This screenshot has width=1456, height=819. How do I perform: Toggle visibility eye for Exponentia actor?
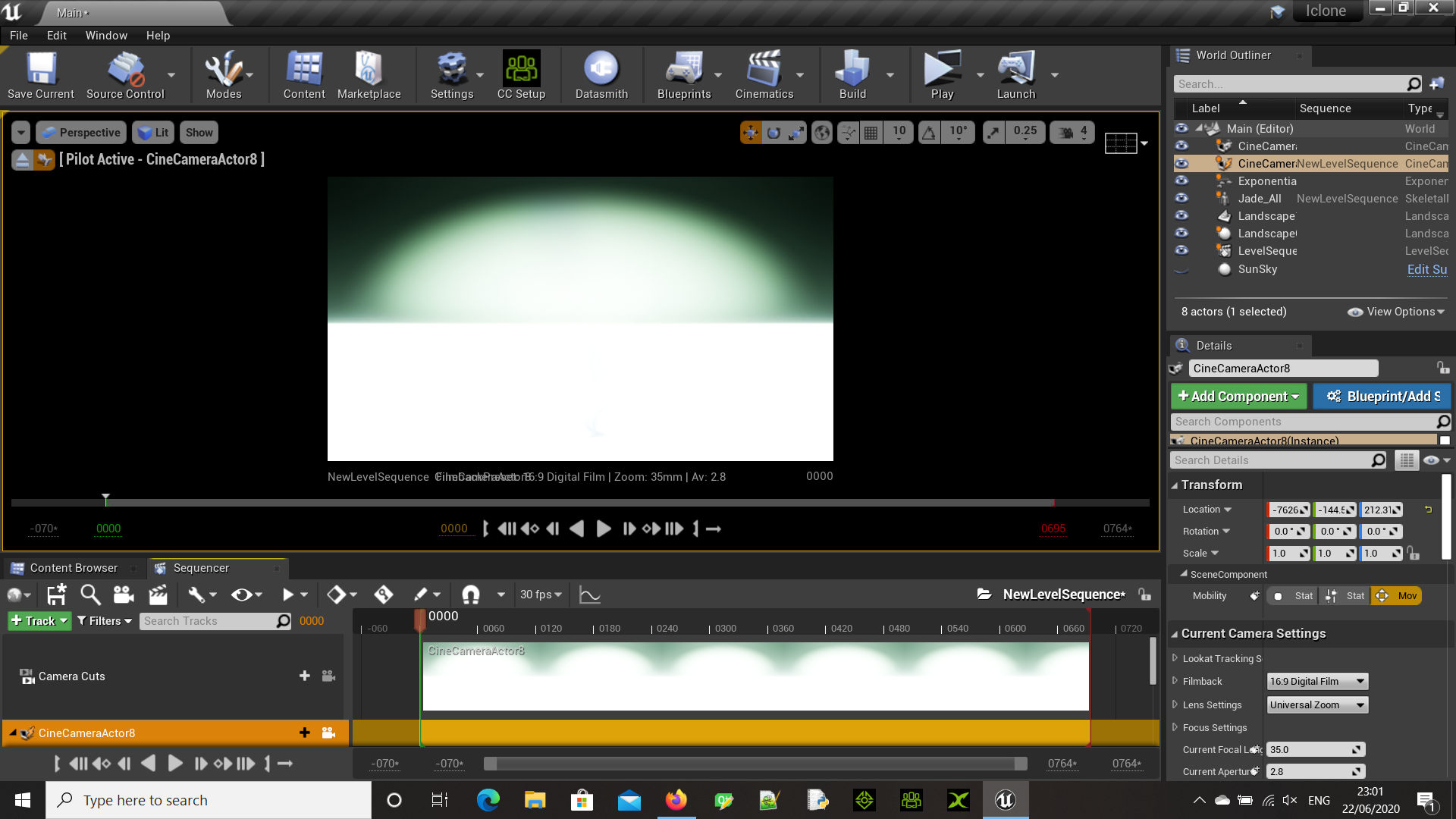(x=1181, y=180)
